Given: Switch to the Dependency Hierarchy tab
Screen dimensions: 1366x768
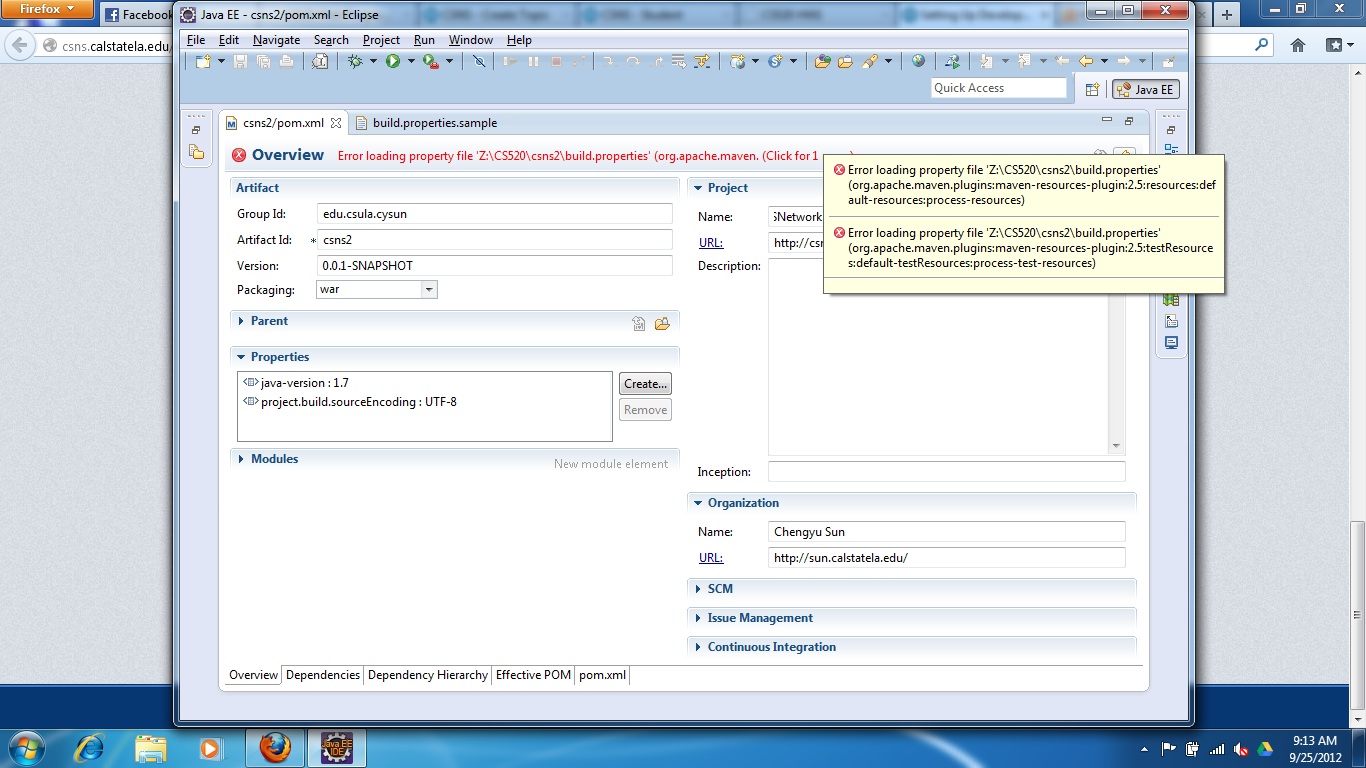Looking at the screenshot, I should pyautogui.click(x=427, y=675).
